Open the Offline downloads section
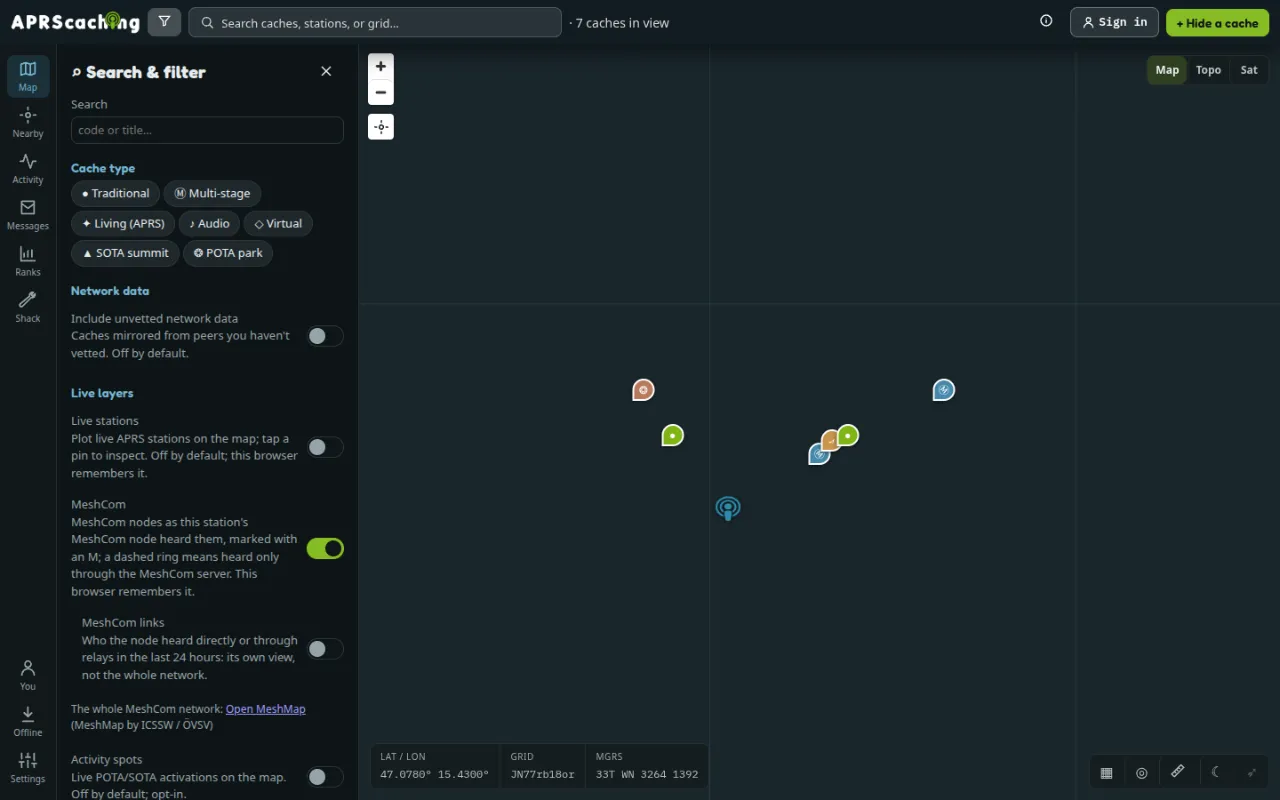 (28, 720)
